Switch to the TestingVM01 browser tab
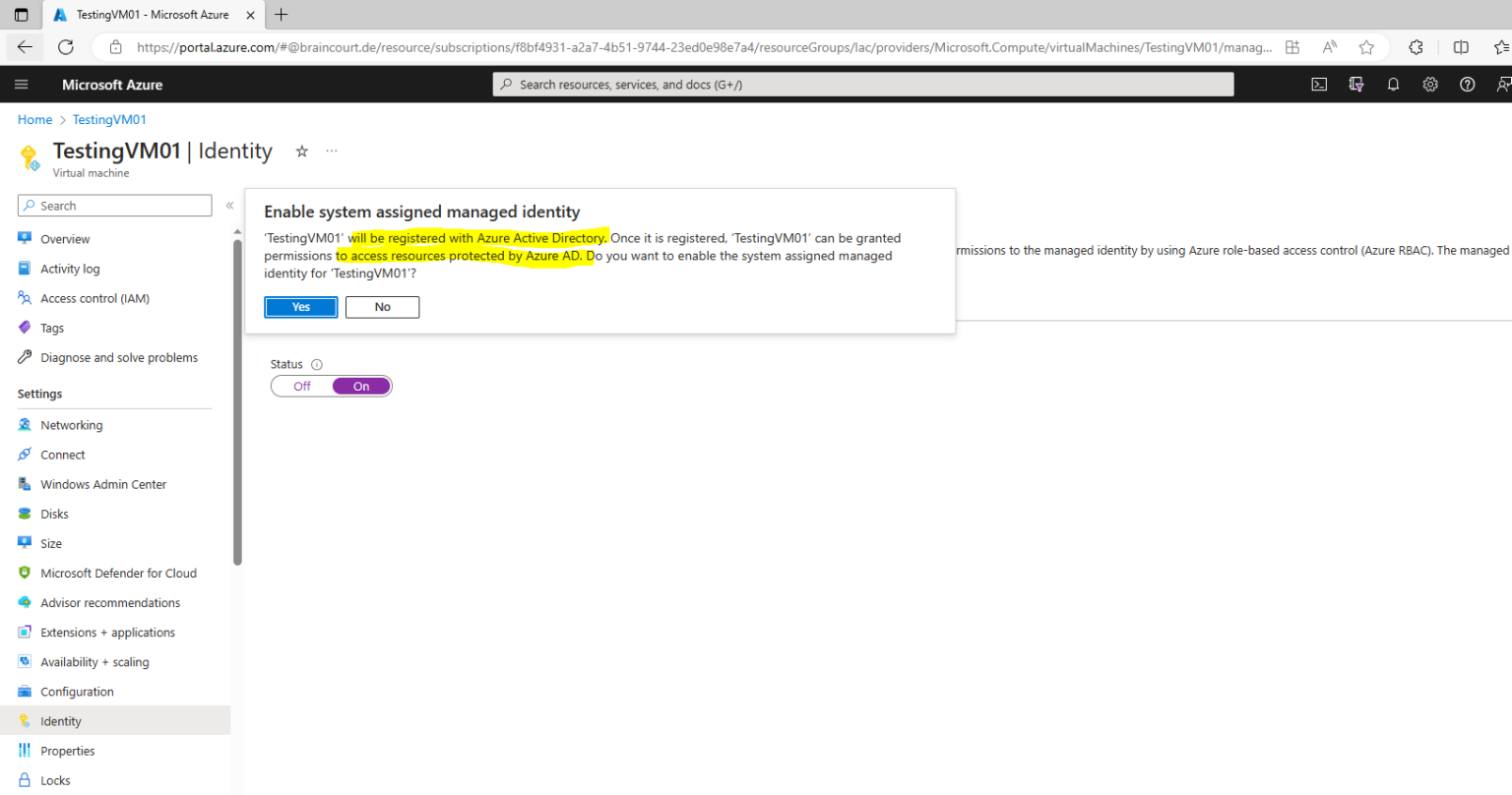Viewport: 1512px width, 795px height. click(x=153, y=15)
